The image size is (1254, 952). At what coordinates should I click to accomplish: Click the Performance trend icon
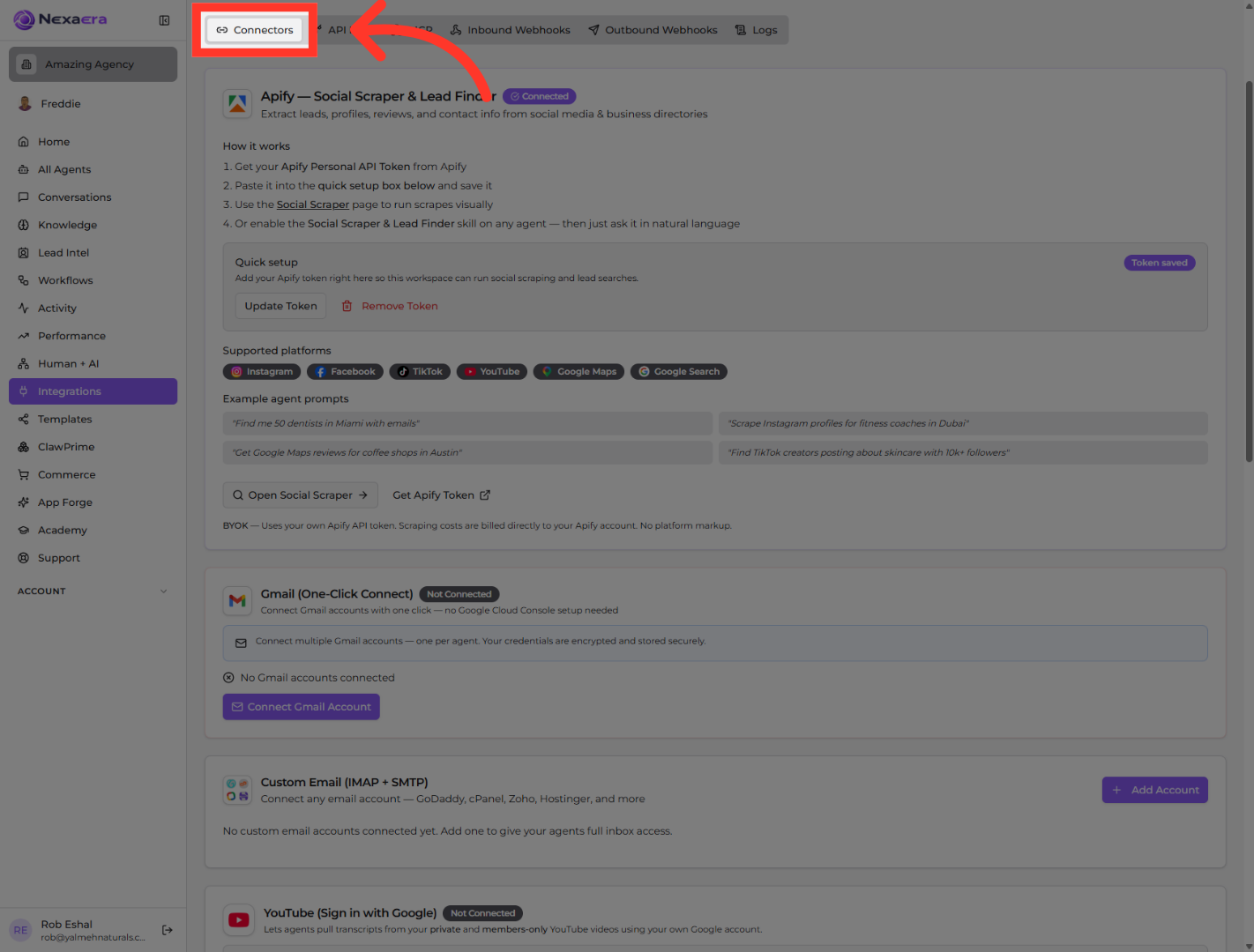click(24, 336)
